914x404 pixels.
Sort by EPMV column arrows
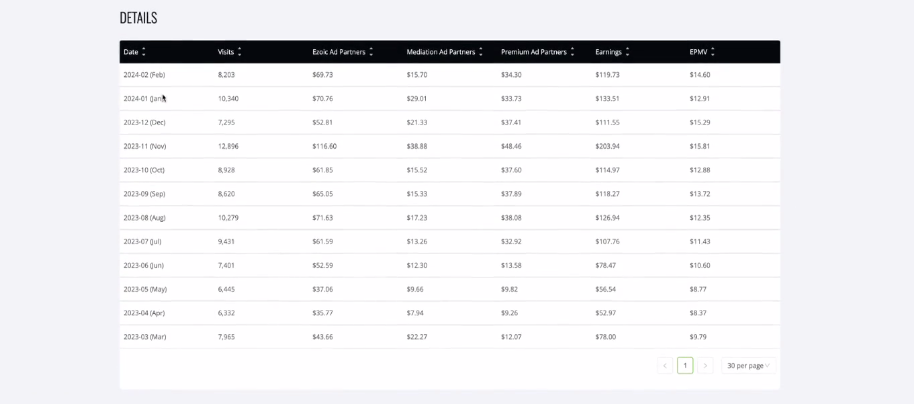[713, 52]
